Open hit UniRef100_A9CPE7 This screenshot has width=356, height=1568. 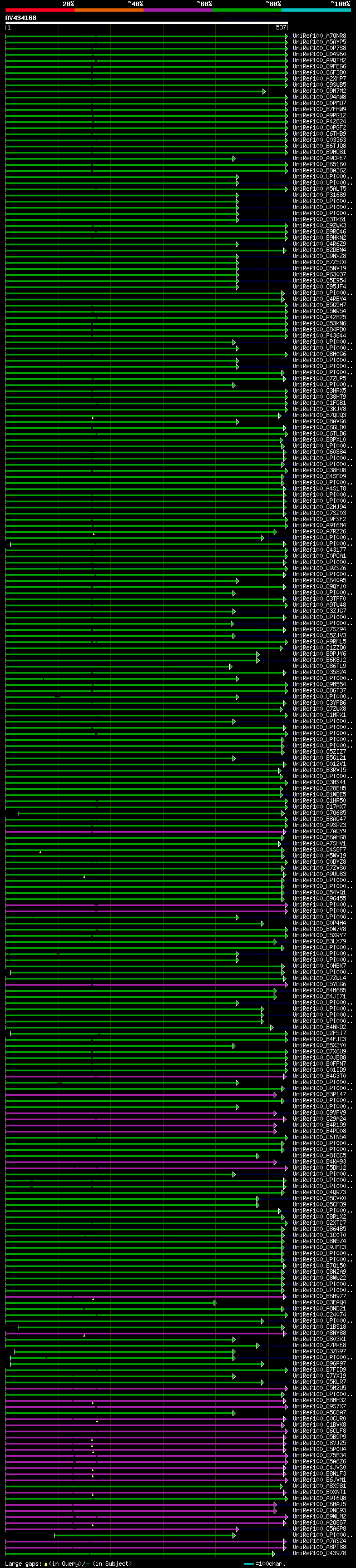point(319,159)
